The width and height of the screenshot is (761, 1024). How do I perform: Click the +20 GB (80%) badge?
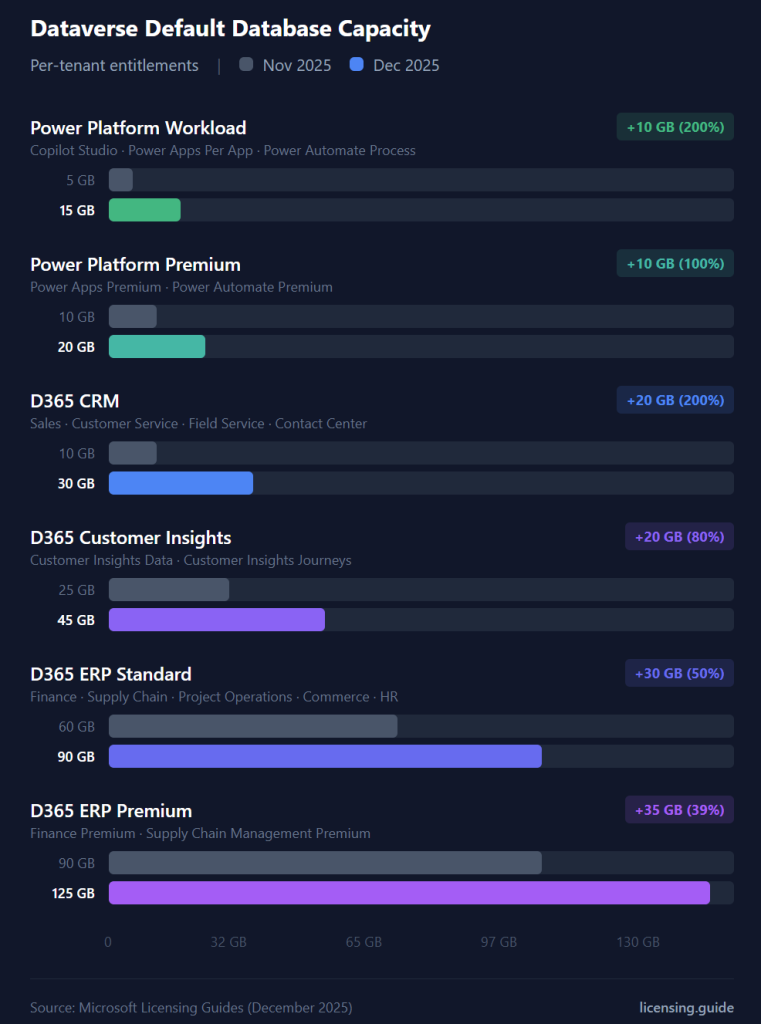[x=679, y=537]
